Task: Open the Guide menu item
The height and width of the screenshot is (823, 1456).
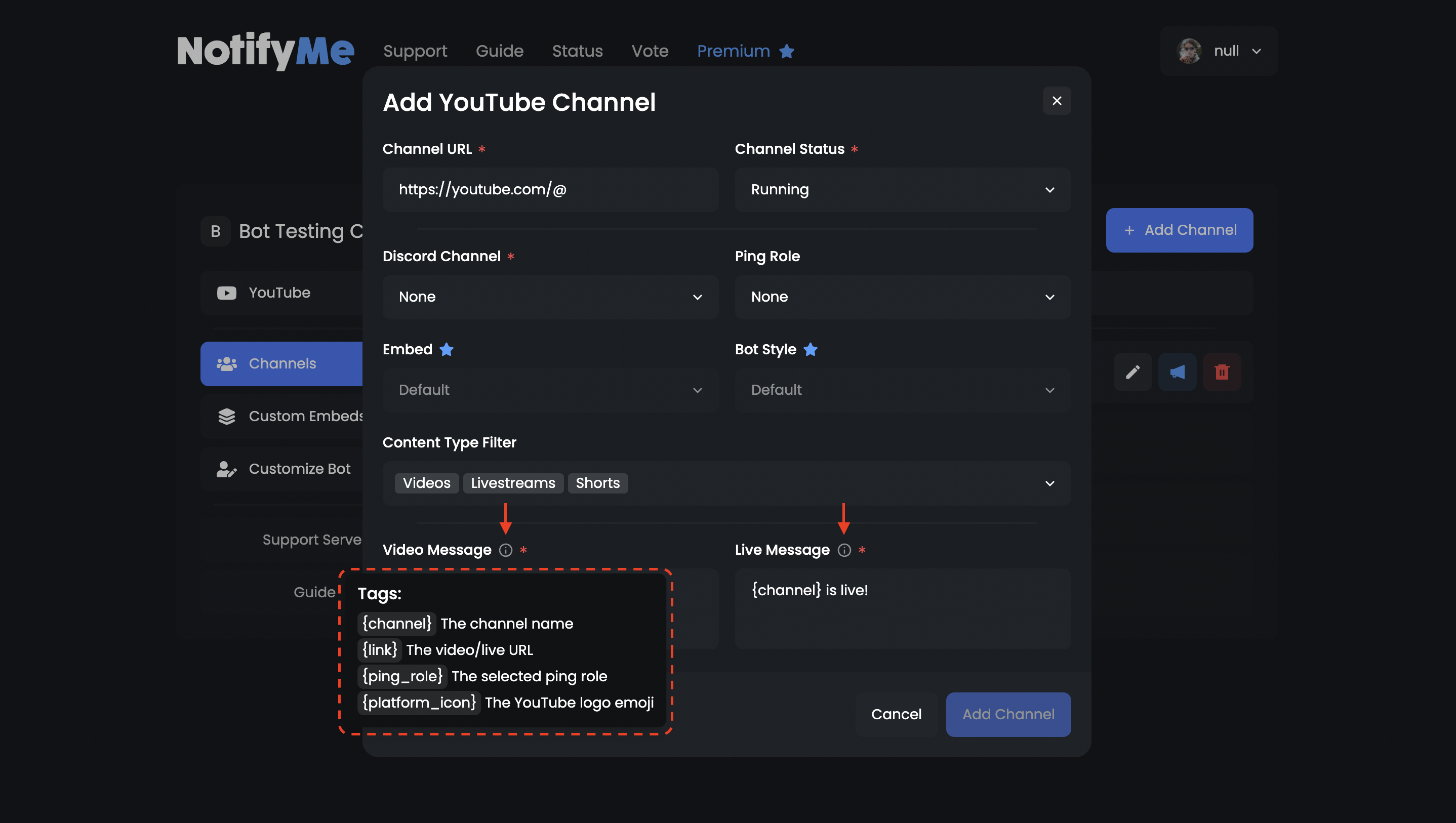Action: [499, 52]
